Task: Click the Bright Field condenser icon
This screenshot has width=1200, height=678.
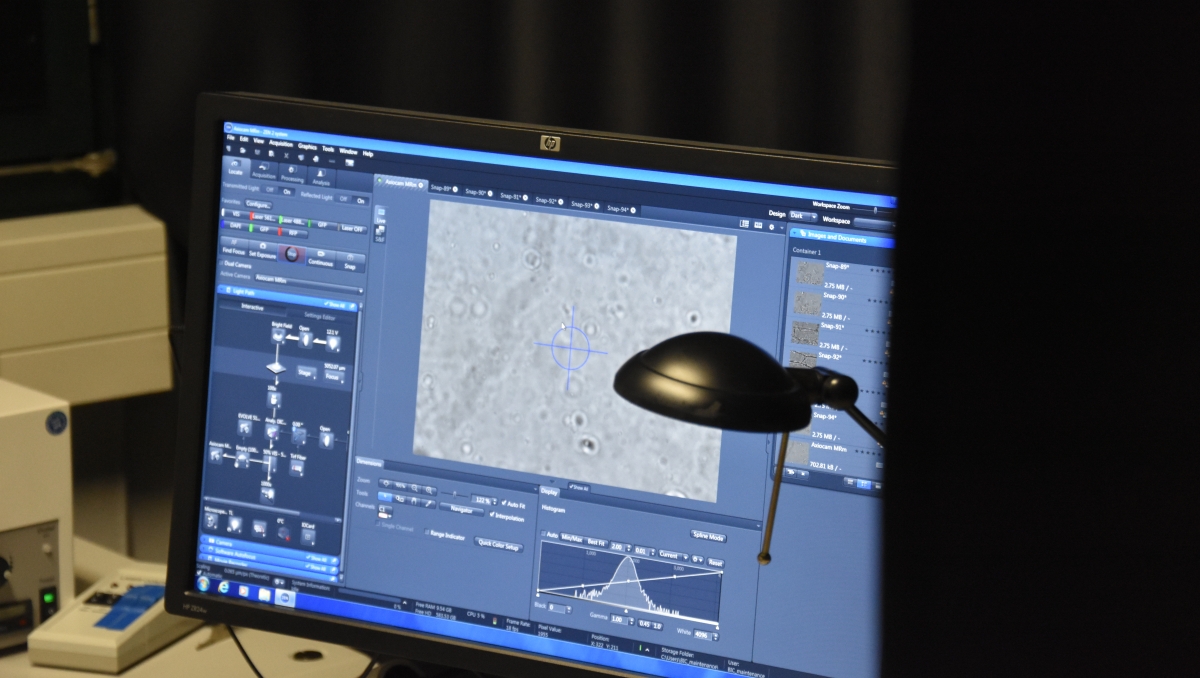Action: tap(279, 337)
